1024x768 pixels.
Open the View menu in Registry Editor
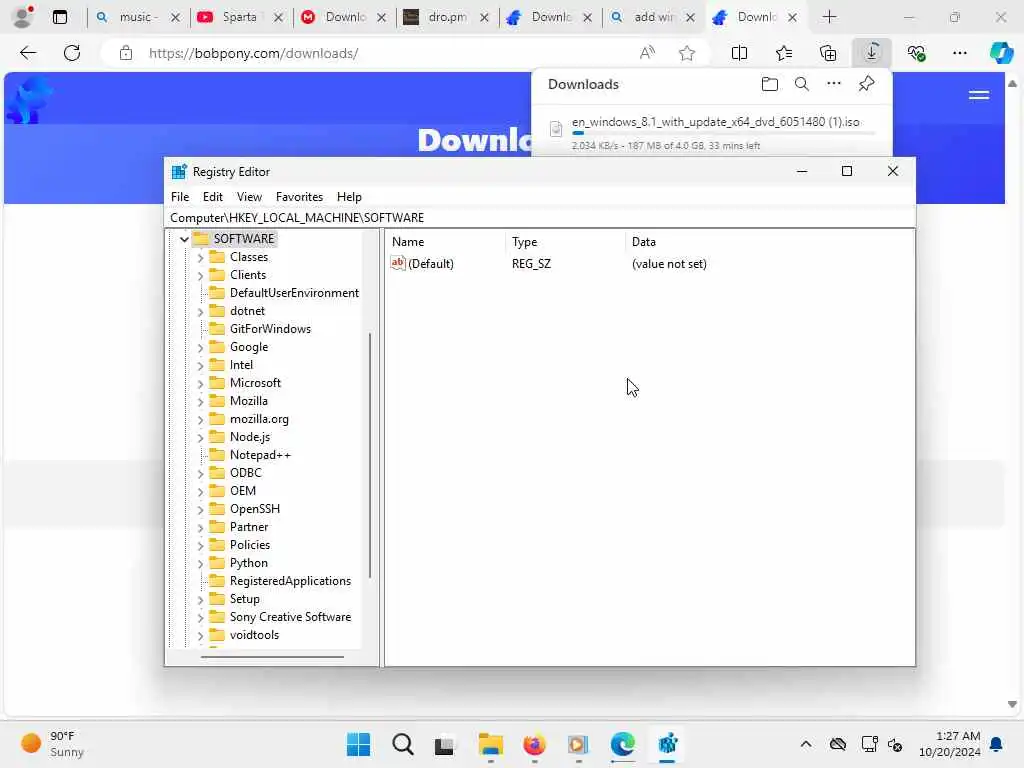(249, 197)
